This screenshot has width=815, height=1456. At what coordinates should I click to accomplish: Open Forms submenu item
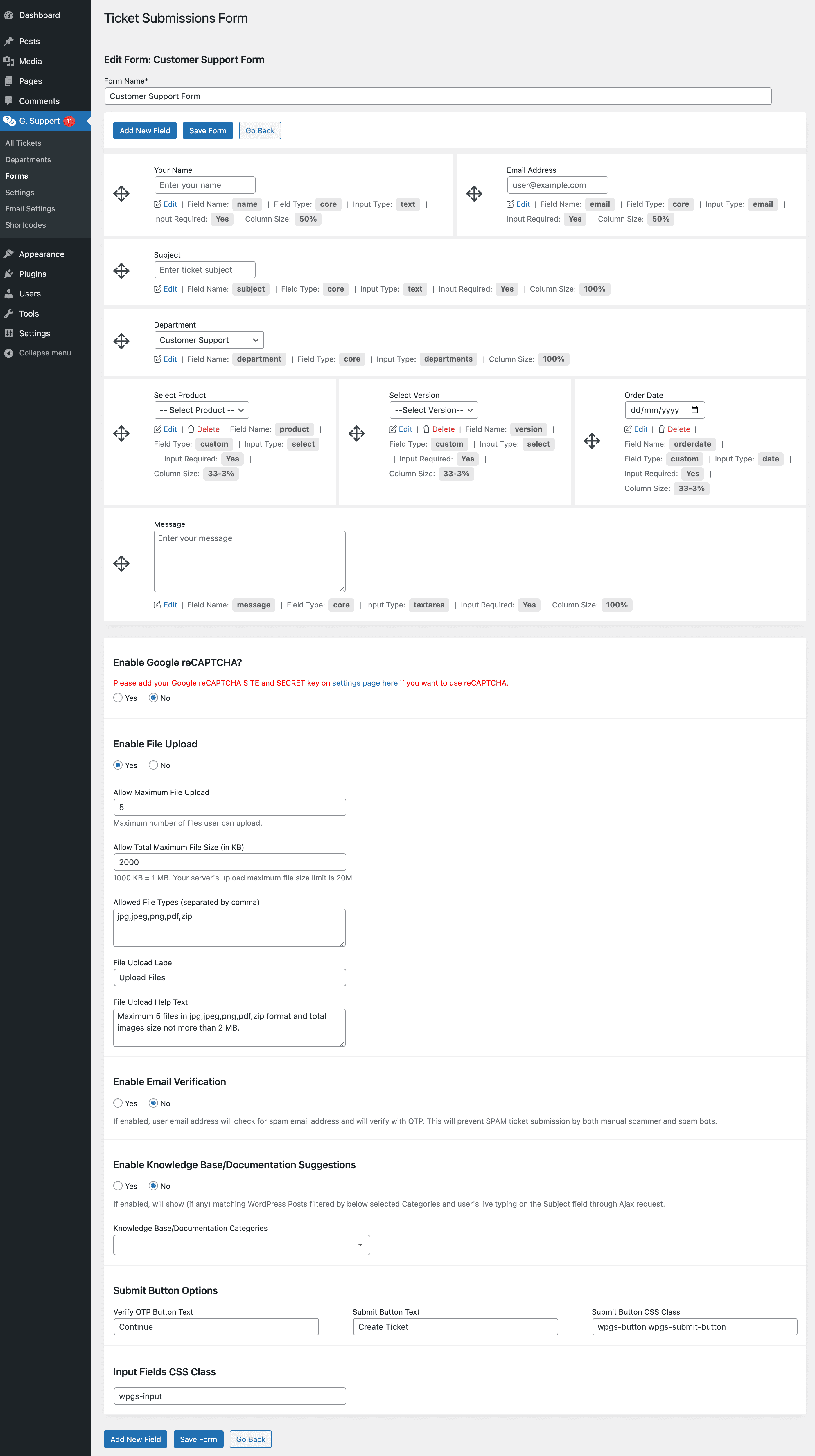tap(17, 176)
